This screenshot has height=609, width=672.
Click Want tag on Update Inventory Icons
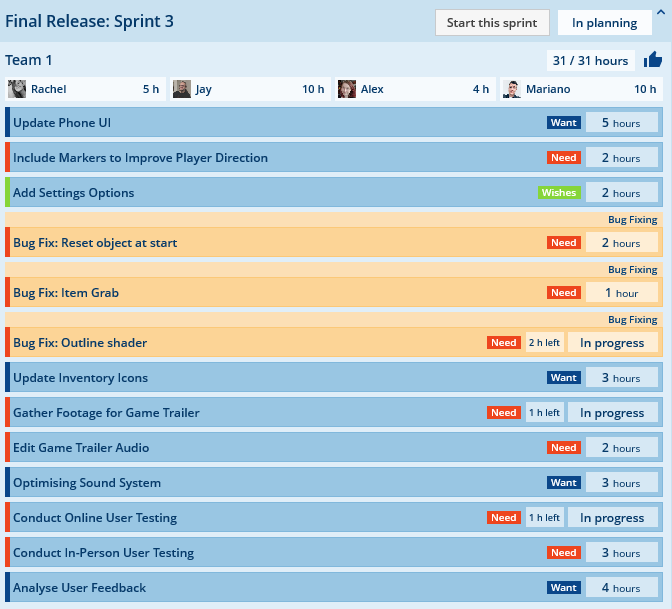564,378
